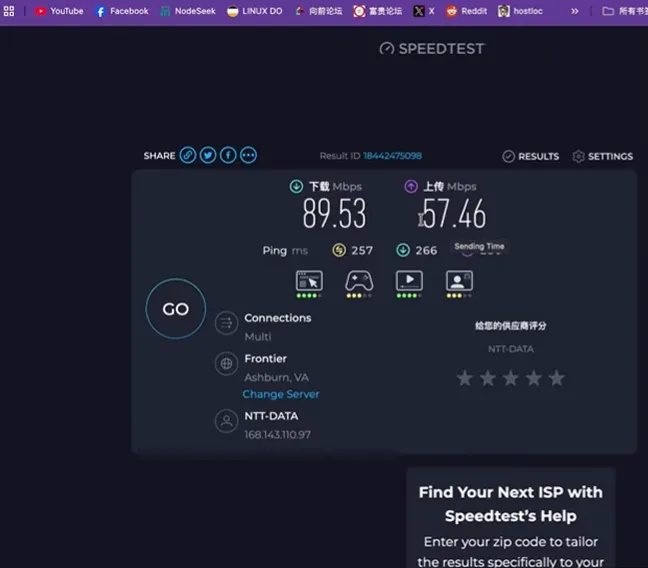648x568 pixels.
Task: Click the upload arrow icon
Action: [411, 186]
